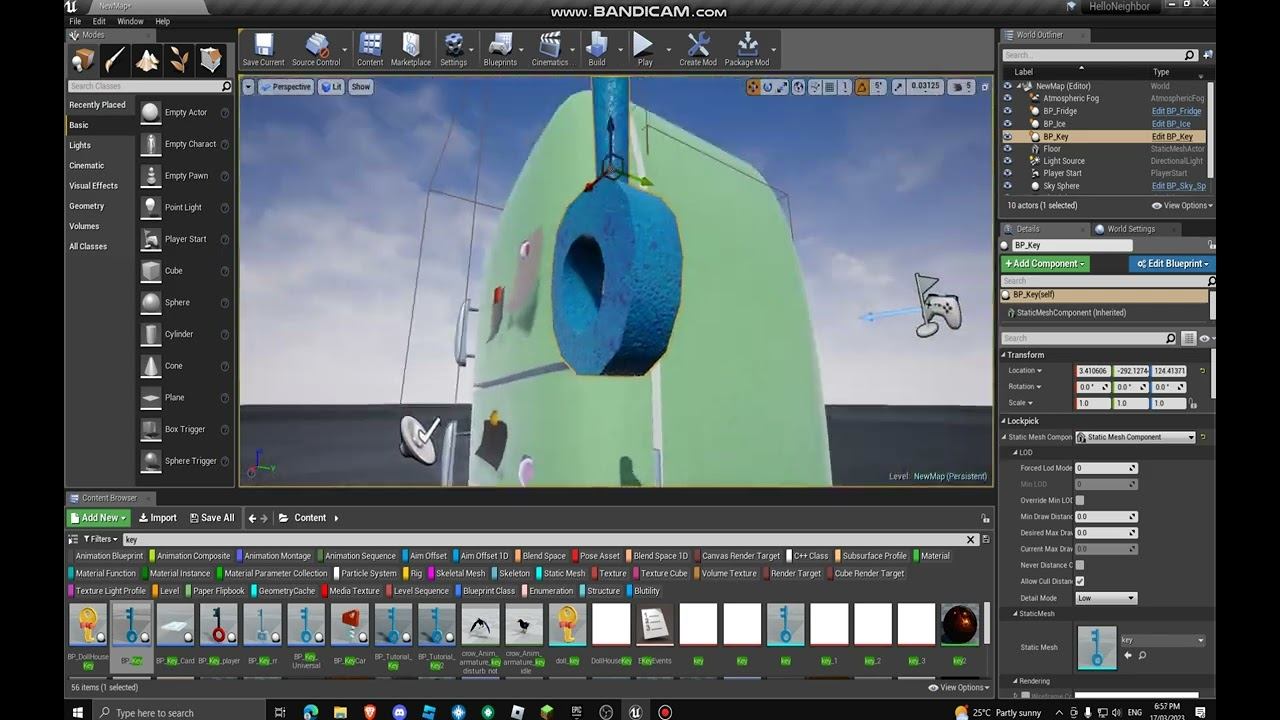The width and height of the screenshot is (1280, 720).
Task: Open the Lit view mode dropdown
Action: pyautogui.click(x=331, y=87)
